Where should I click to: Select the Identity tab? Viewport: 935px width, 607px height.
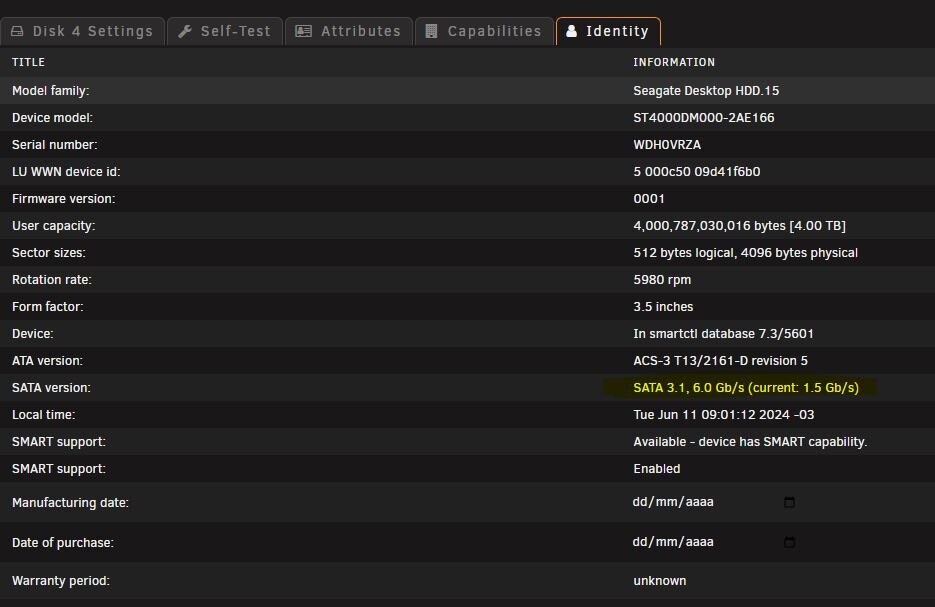(608, 31)
